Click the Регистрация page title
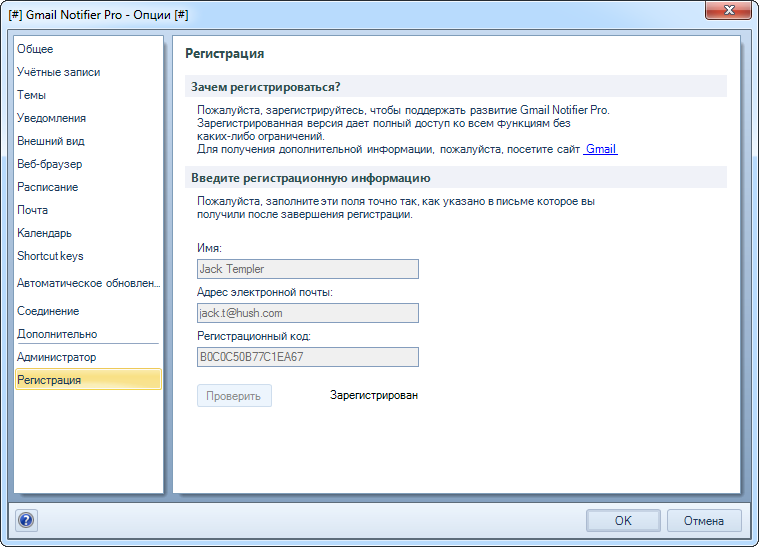 click(x=225, y=54)
